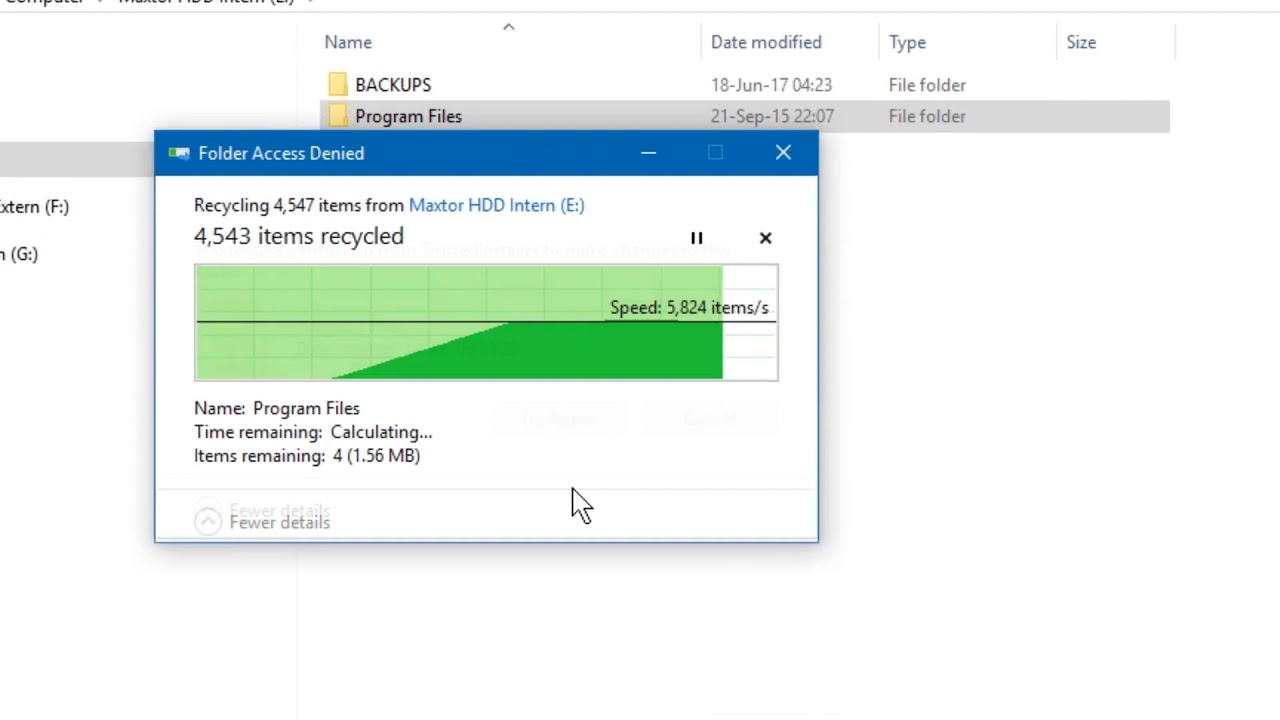Viewport: 1280px width, 720px height.
Task: Toggle sort order using the Name column arrow
Action: [x=508, y=27]
